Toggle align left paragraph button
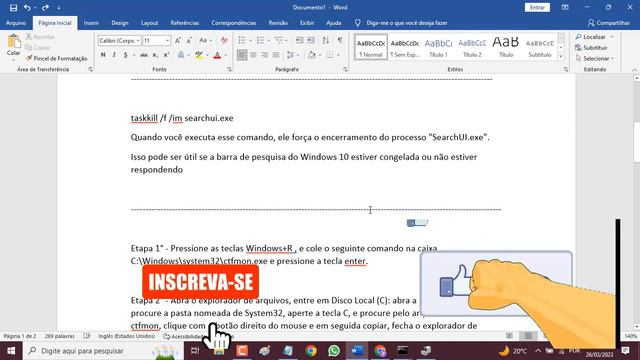This screenshot has width=640, height=360. [242, 55]
